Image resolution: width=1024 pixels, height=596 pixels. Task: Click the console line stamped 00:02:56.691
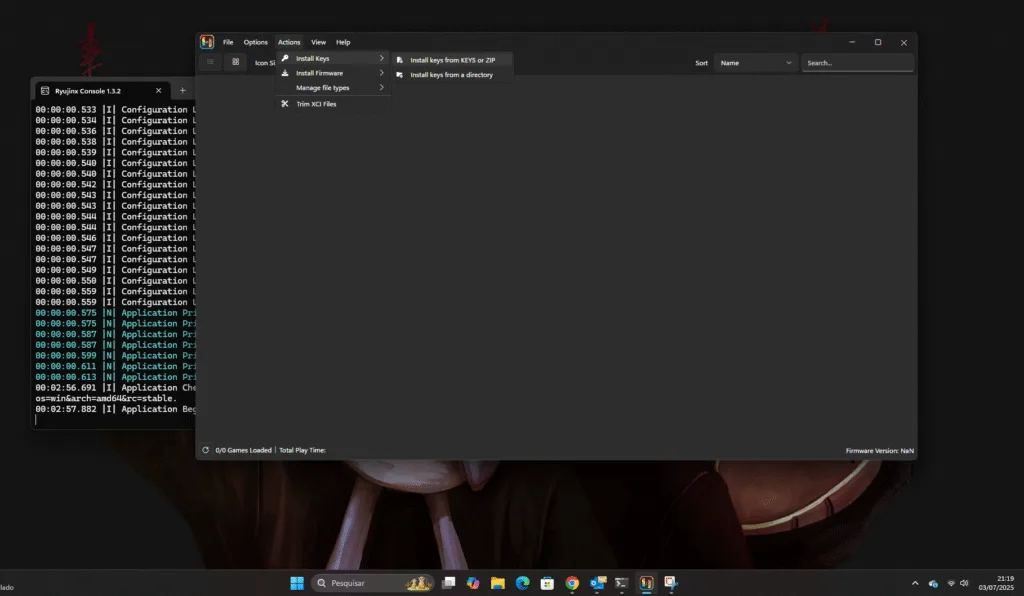pyautogui.click(x=116, y=388)
